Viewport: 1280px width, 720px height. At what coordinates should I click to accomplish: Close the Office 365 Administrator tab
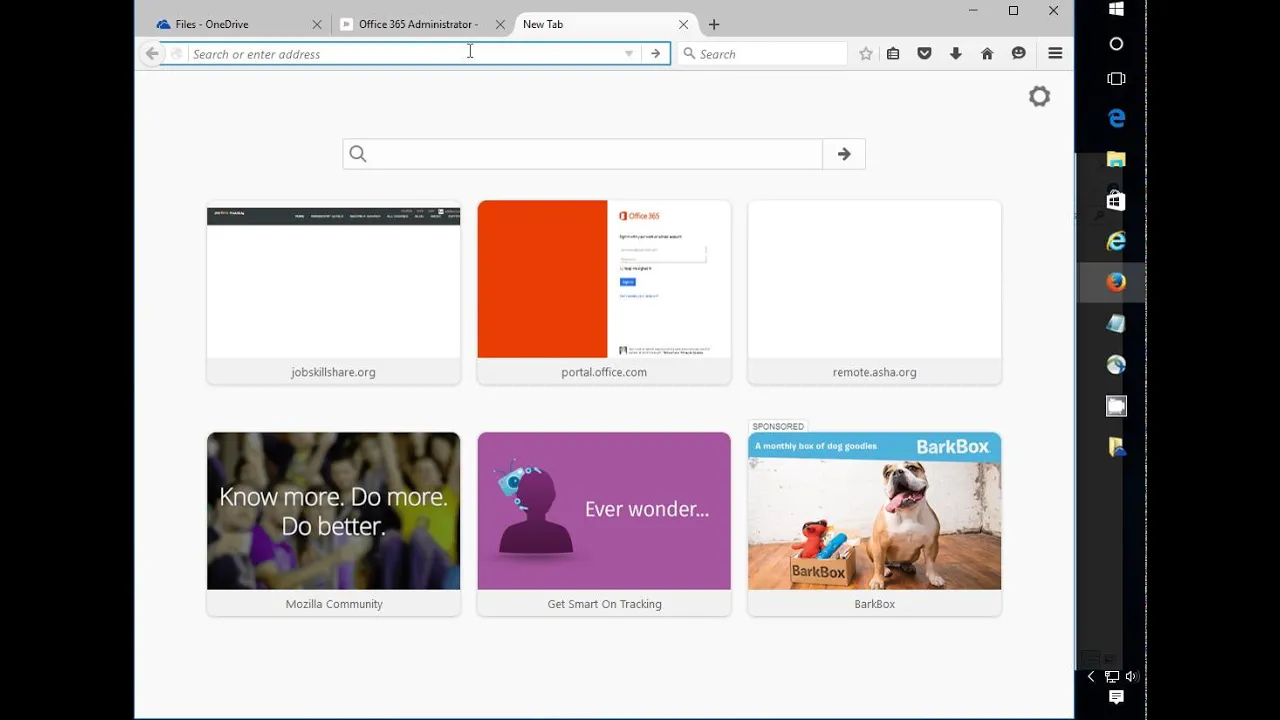(x=500, y=24)
